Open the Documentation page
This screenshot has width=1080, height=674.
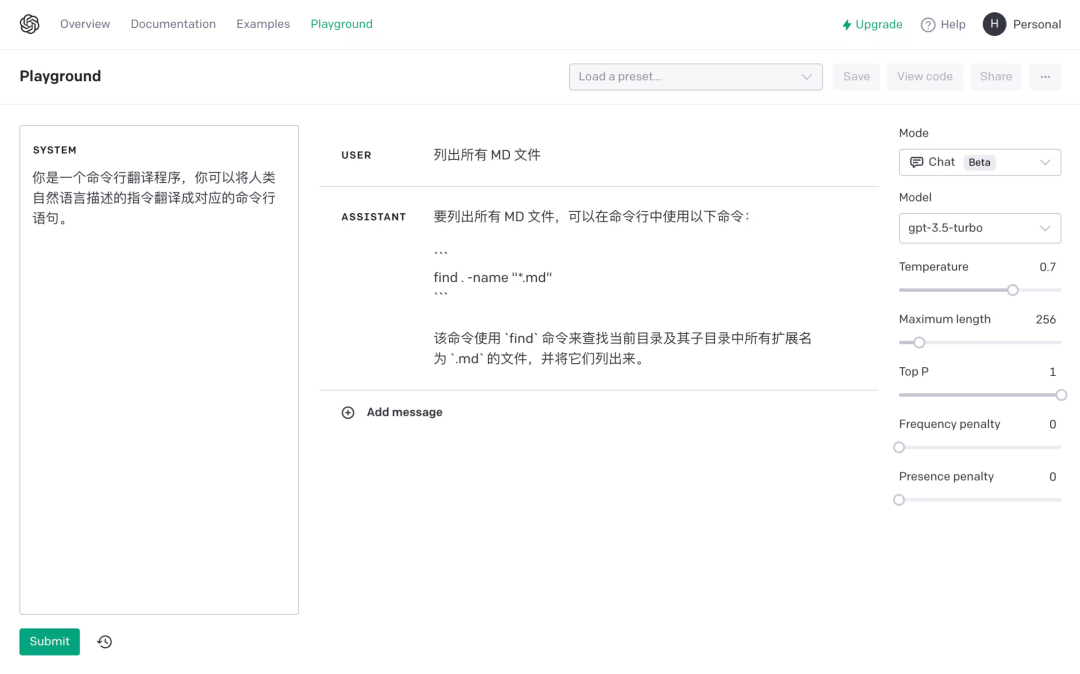pyautogui.click(x=172, y=23)
